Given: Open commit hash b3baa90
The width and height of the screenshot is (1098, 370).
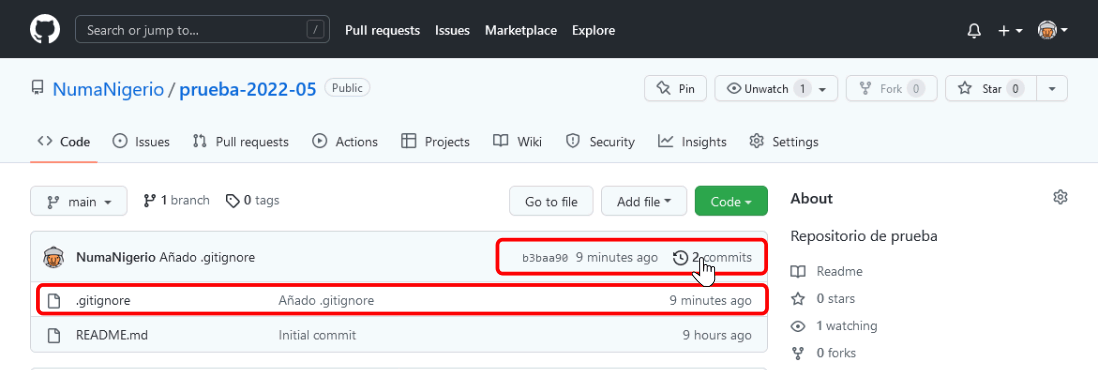Looking at the screenshot, I should [x=545, y=258].
